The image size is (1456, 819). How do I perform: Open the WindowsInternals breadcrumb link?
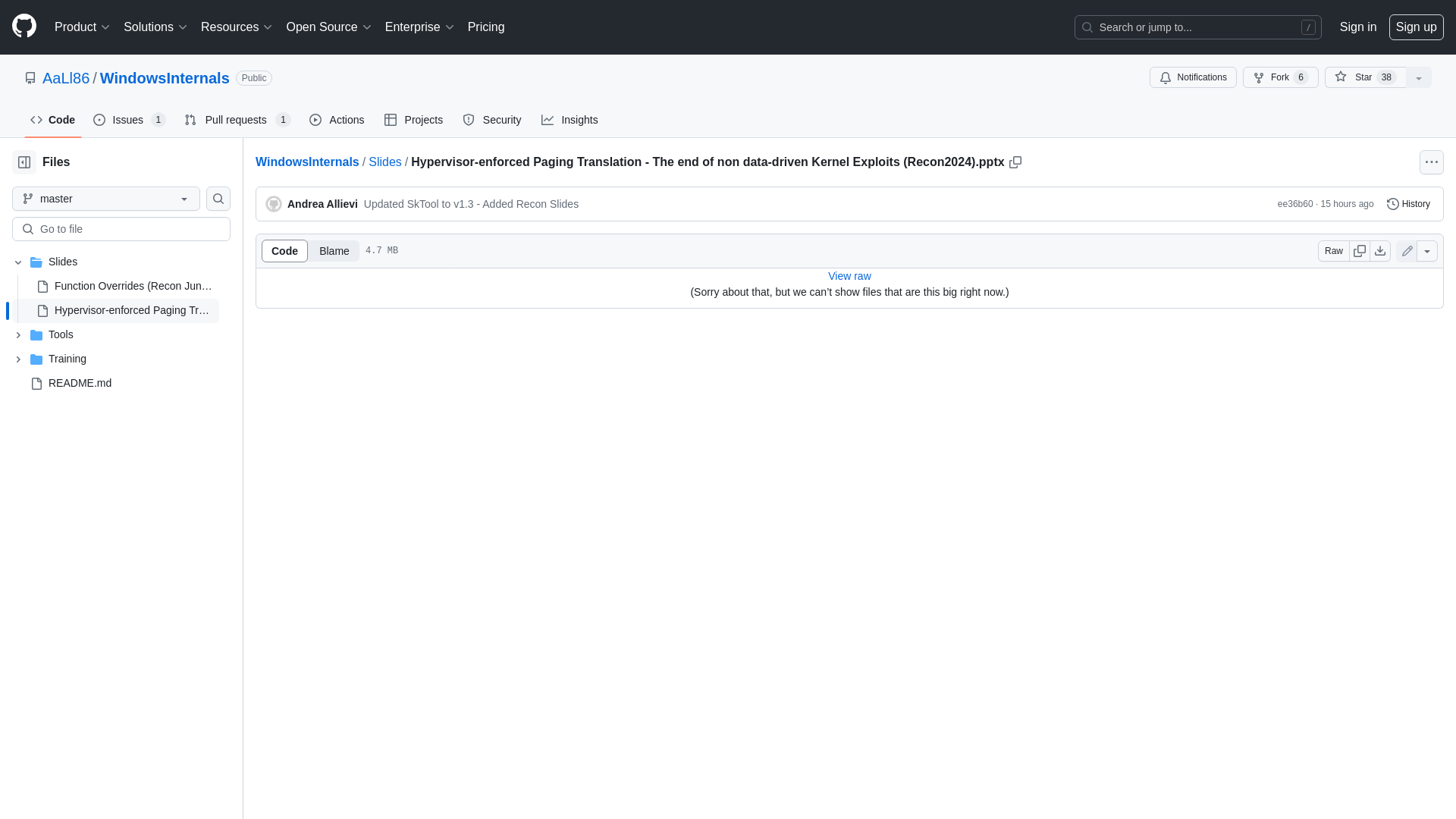click(307, 162)
